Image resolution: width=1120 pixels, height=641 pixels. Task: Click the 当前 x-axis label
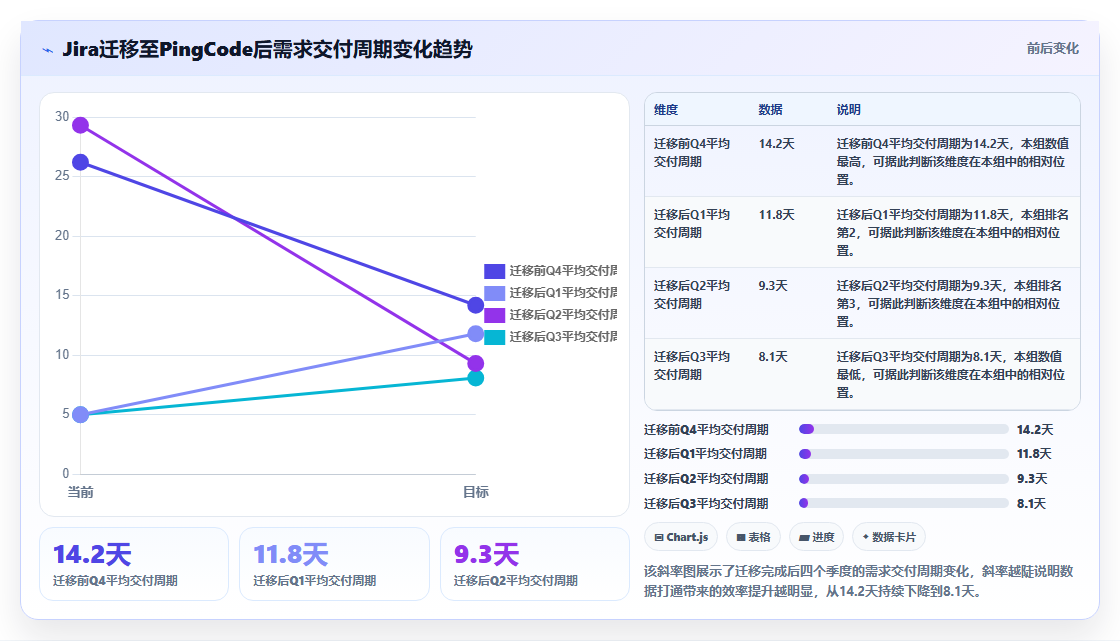point(81,492)
